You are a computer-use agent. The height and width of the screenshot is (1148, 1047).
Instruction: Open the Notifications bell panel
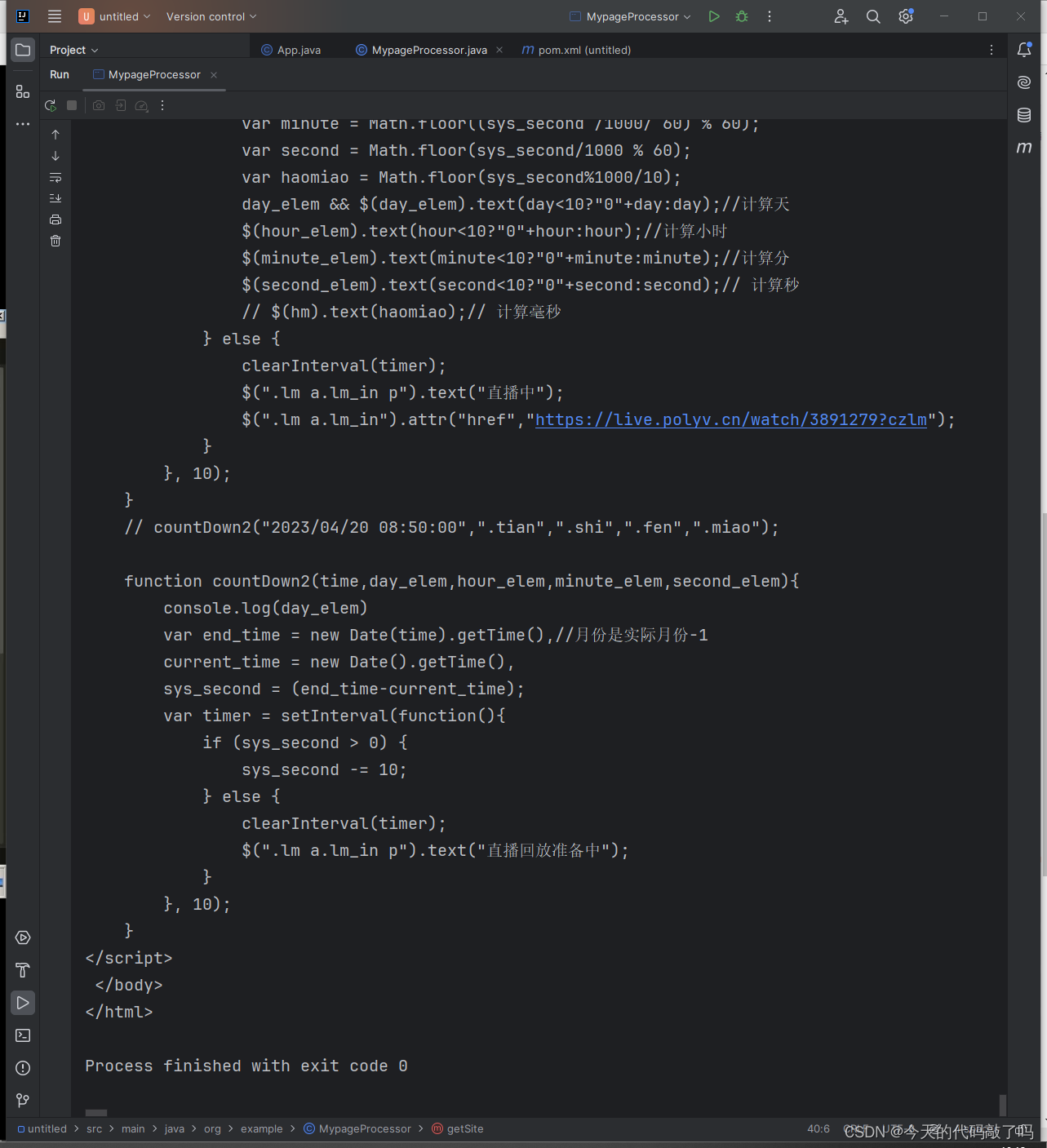tap(1024, 50)
